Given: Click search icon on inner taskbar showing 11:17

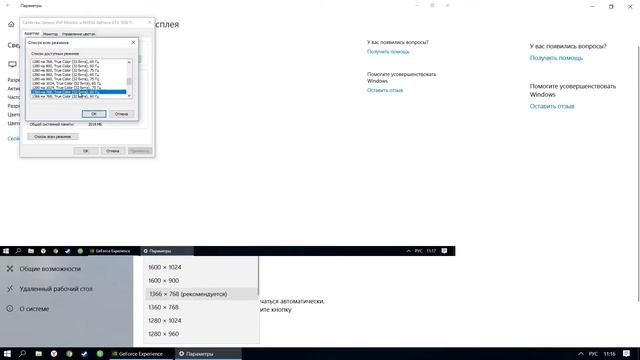Looking at the screenshot, I should pyautogui.click(x=18, y=251).
